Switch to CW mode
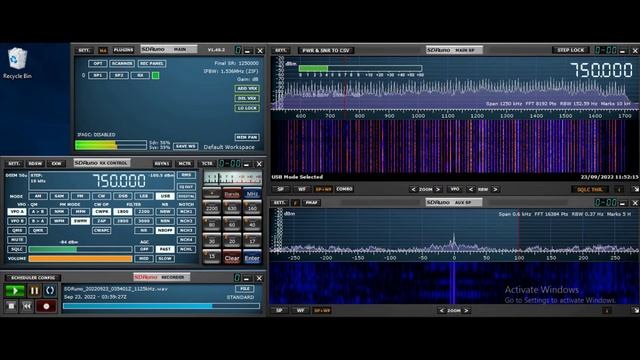 pos(102,196)
